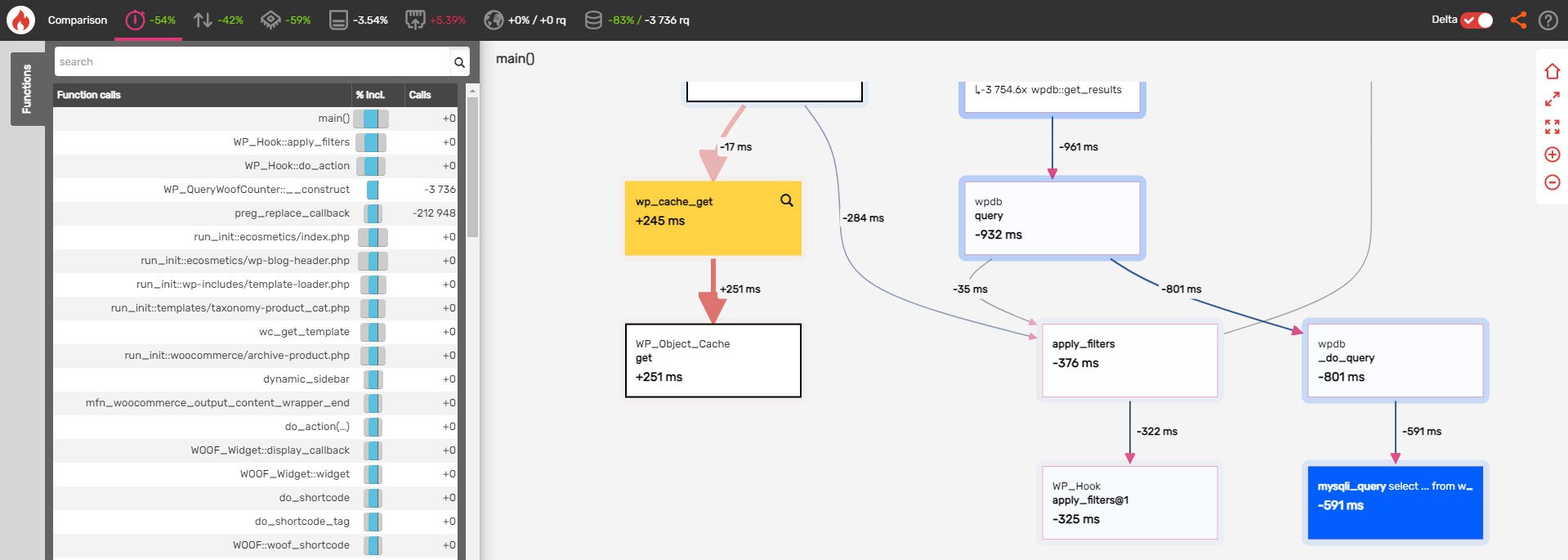Toggle the Delta switch off
Screen dimensions: 1568x560
[x=1476, y=20]
